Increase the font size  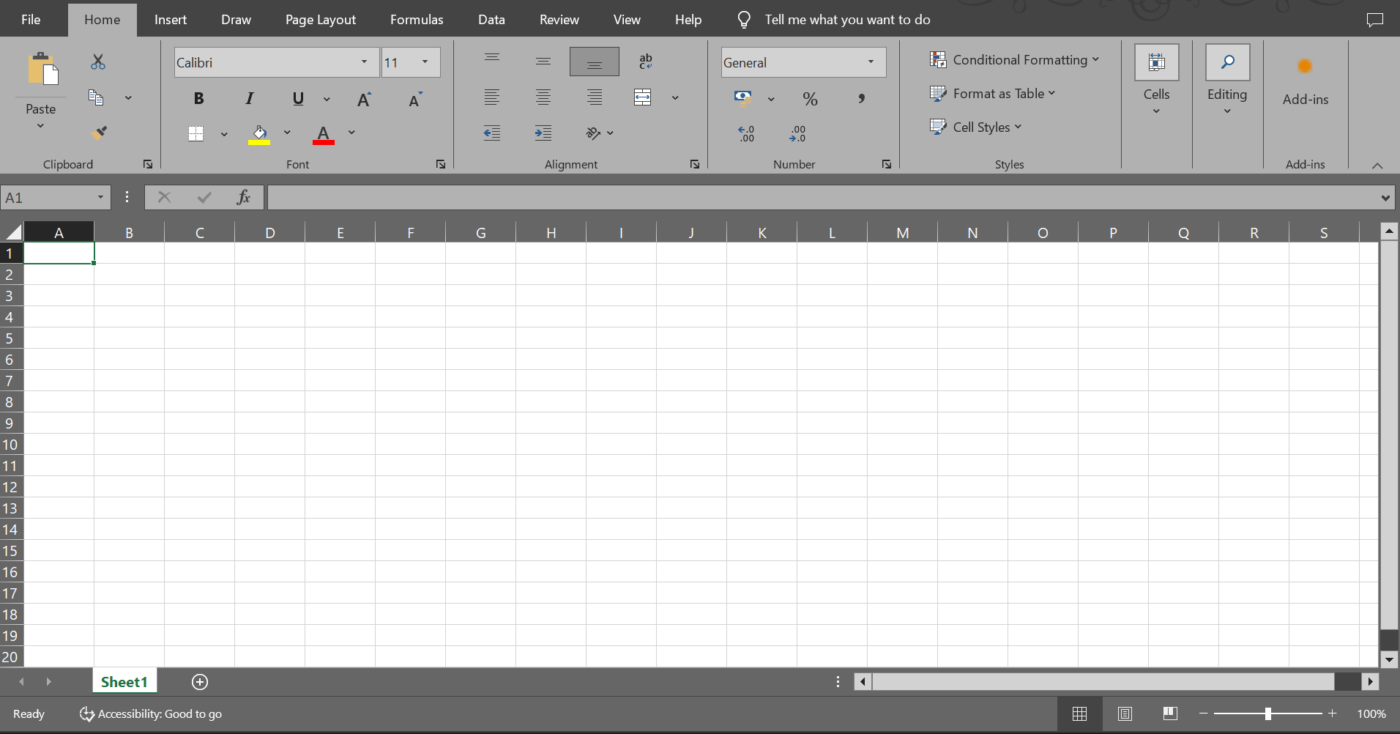coord(364,99)
